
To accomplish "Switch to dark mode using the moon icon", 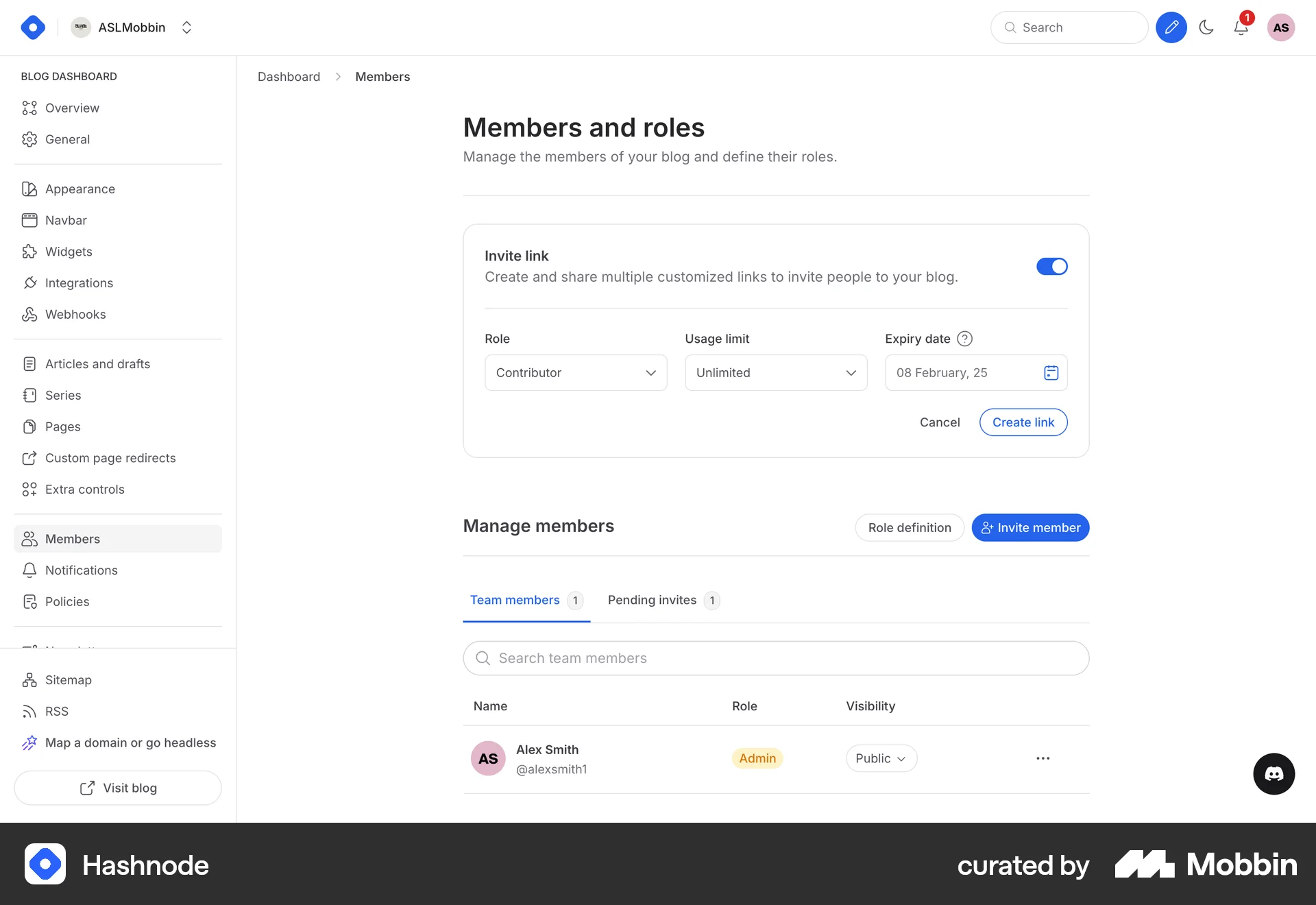I will click(1207, 27).
